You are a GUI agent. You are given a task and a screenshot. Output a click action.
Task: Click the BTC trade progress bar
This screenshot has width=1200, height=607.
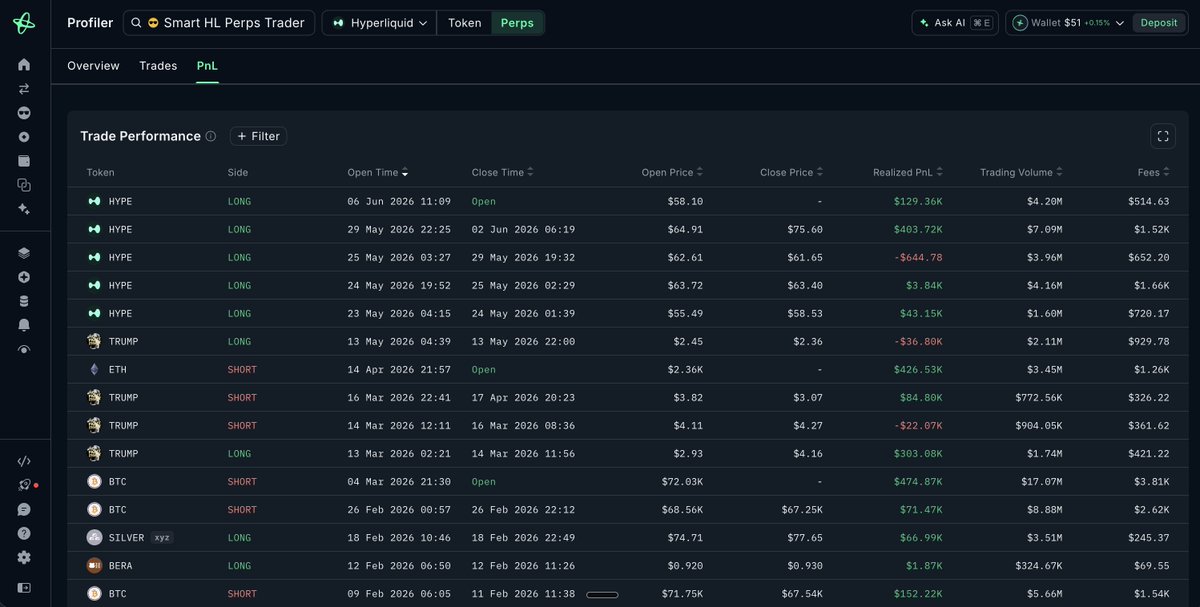pyautogui.click(x=602, y=594)
